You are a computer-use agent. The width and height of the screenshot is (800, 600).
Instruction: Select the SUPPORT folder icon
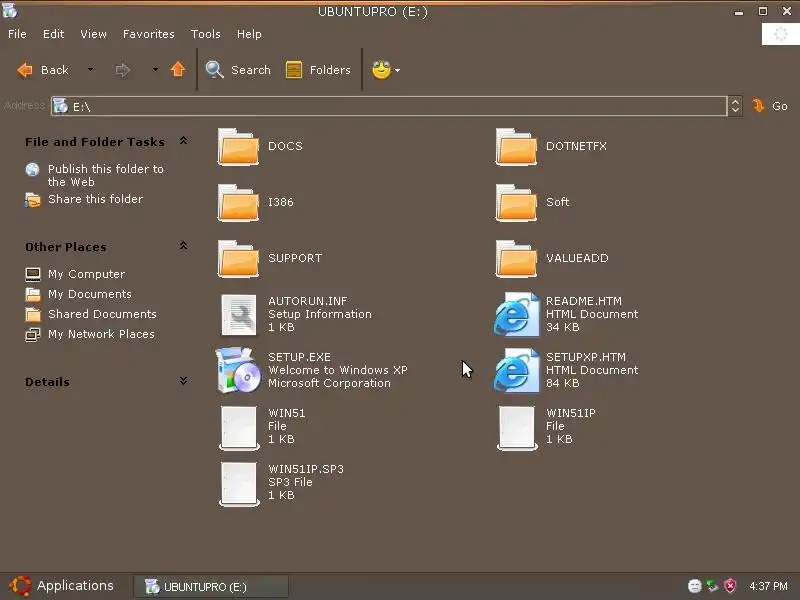(x=238, y=259)
